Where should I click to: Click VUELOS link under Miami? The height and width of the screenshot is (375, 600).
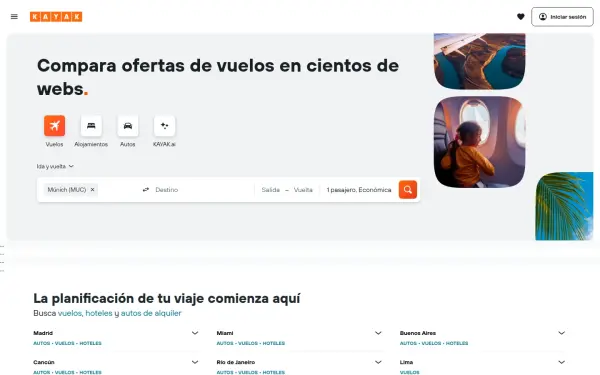[x=248, y=343]
